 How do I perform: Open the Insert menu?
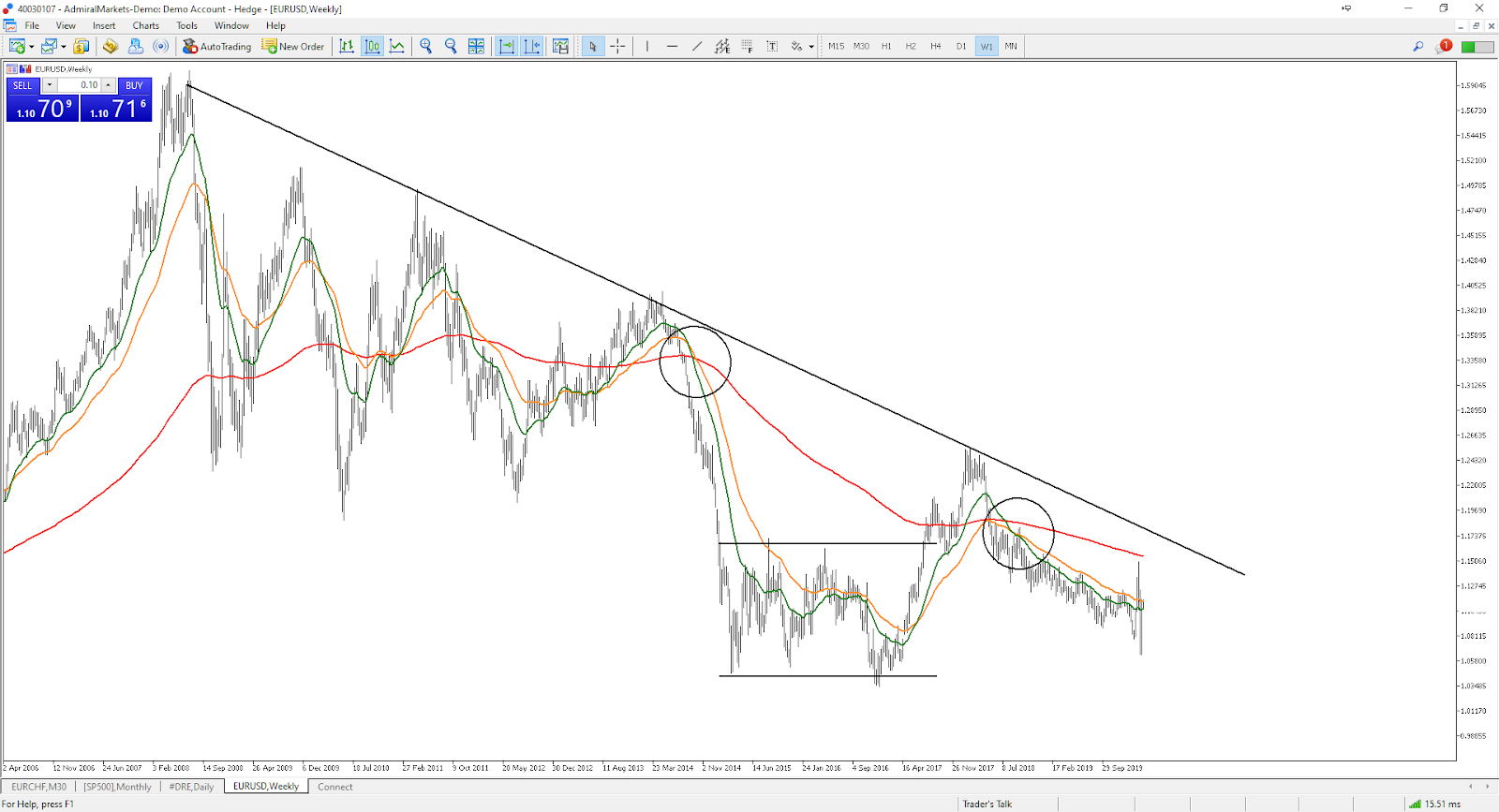[x=104, y=25]
